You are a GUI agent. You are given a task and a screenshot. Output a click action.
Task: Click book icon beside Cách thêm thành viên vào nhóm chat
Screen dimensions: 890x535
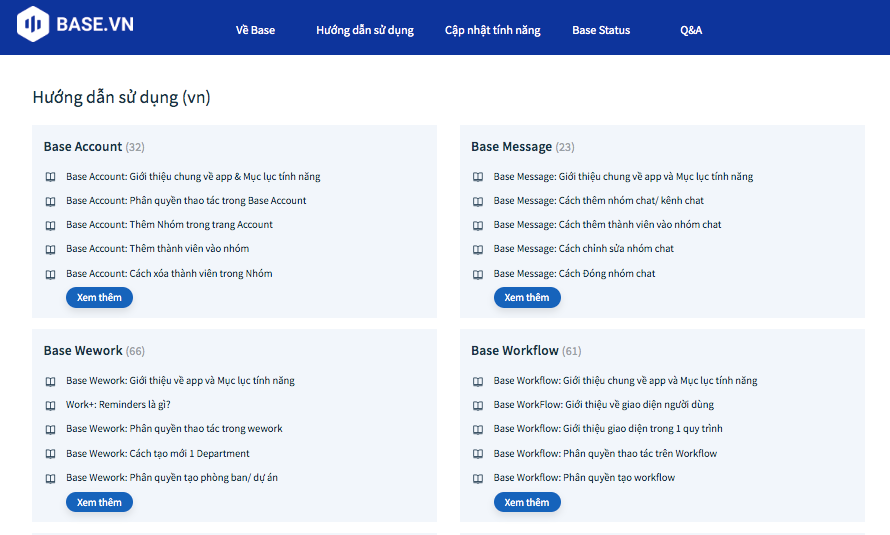coord(478,225)
